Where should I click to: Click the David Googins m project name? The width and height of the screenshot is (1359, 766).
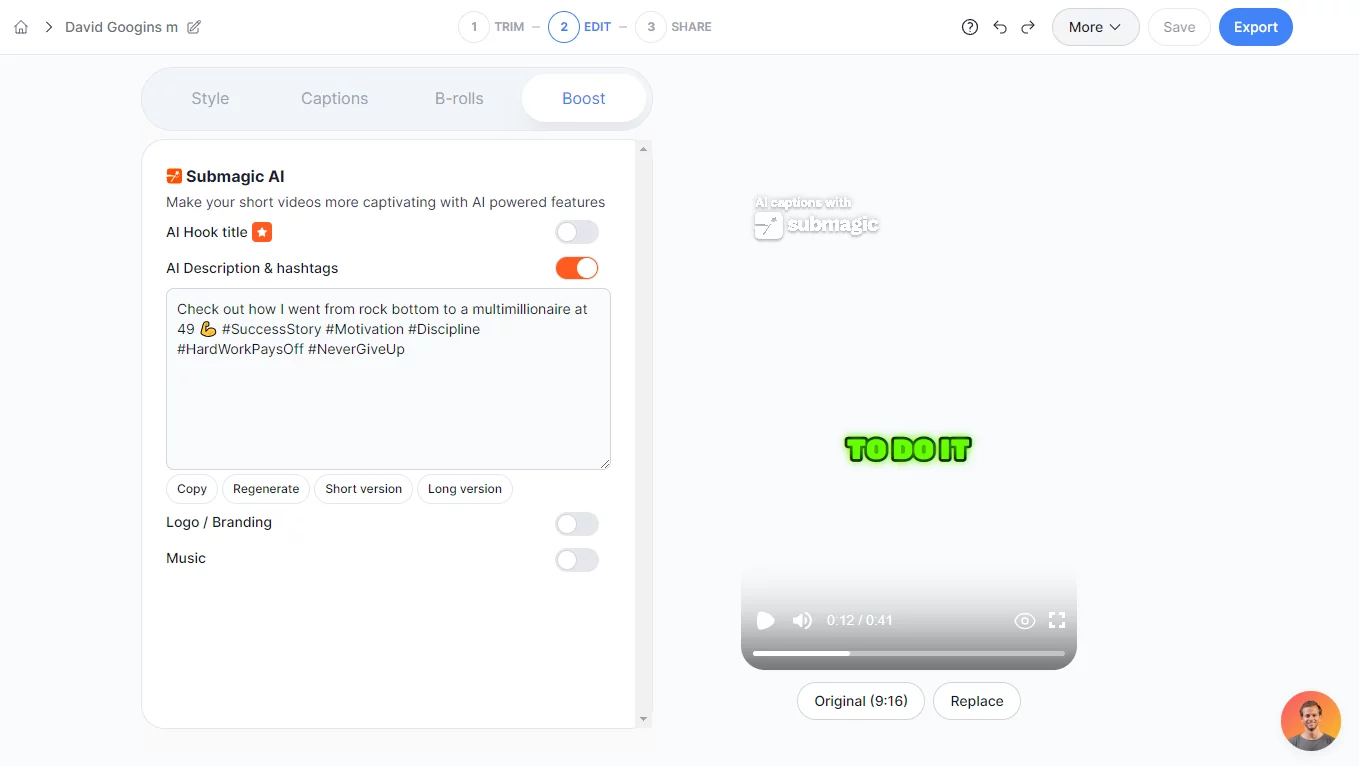(121, 27)
